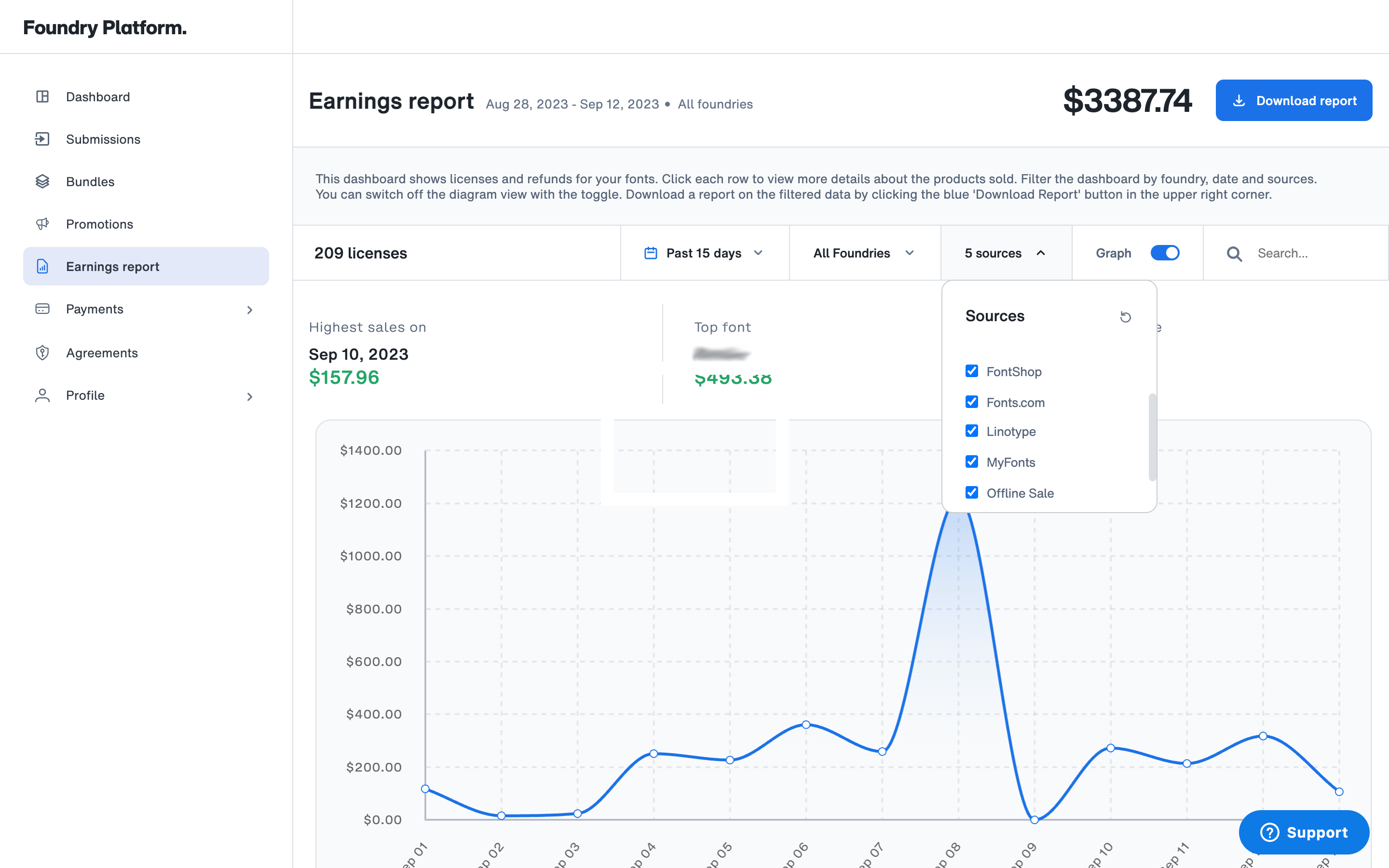Click the search magnifier icon
Image resolution: width=1389 pixels, height=868 pixels.
pos(1234,254)
